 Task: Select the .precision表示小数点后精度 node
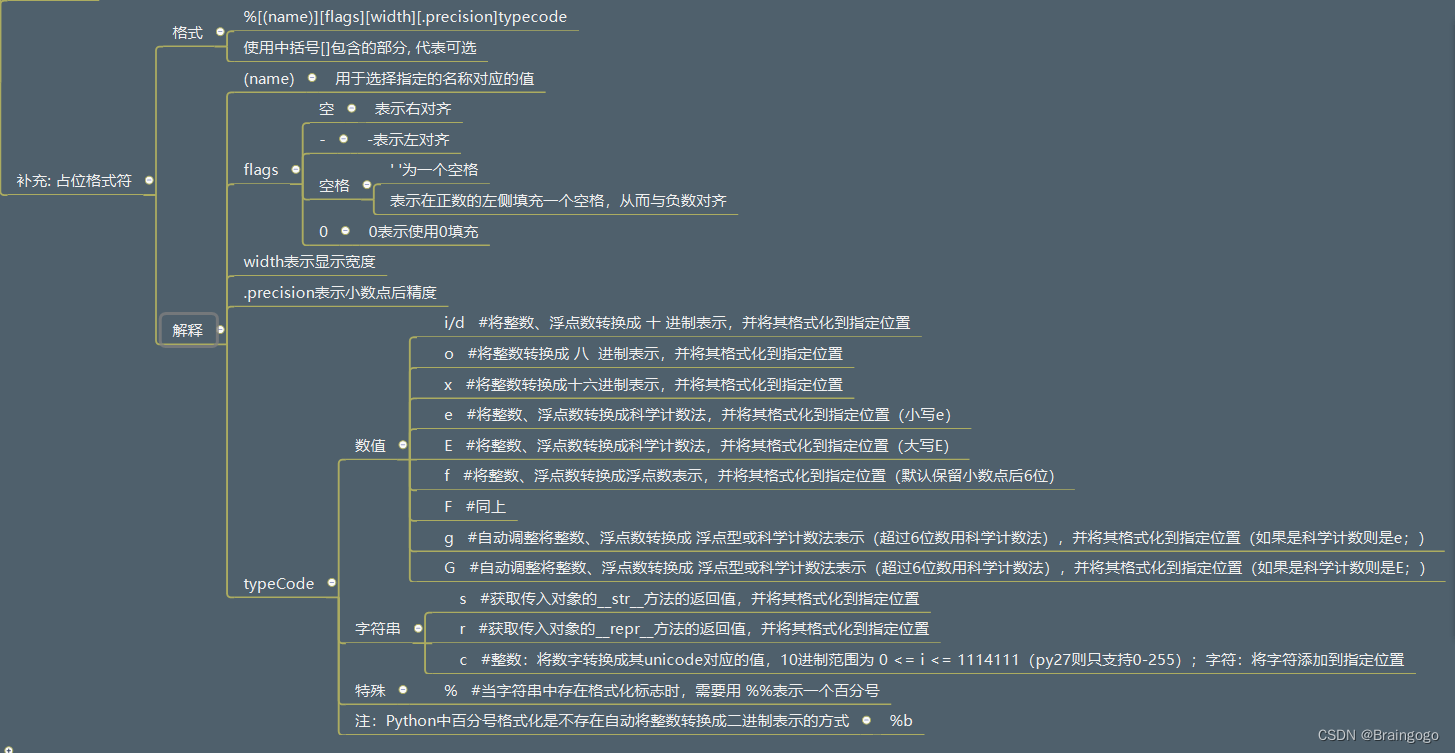(340, 293)
